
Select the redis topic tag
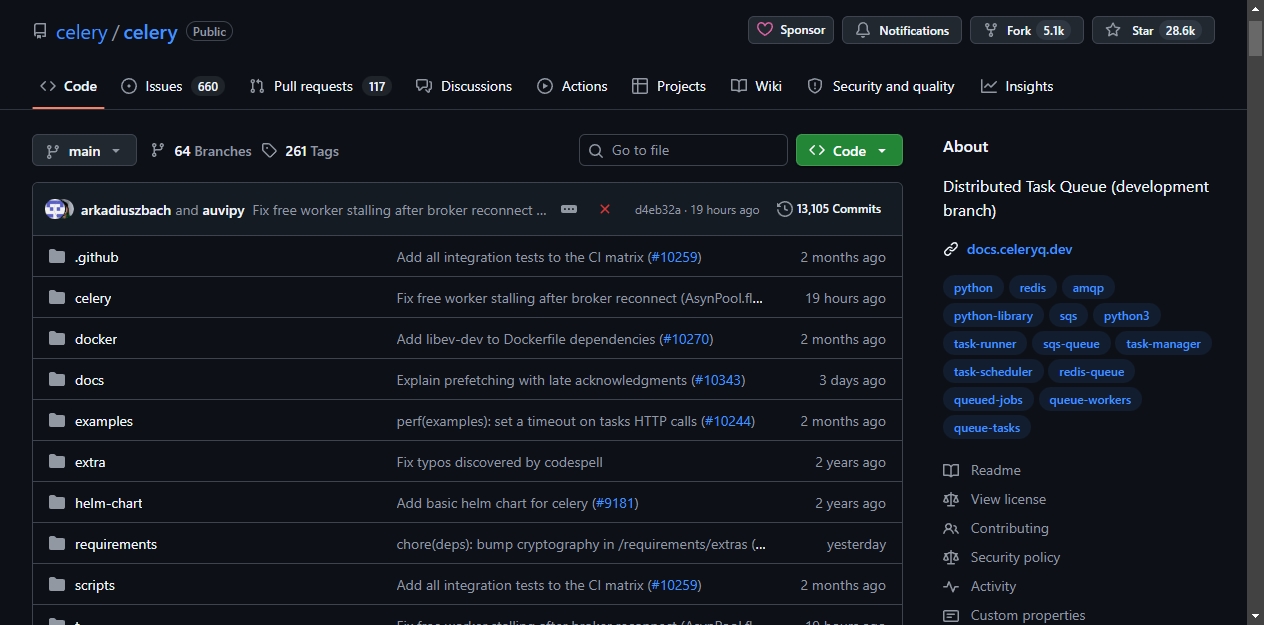point(1033,288)
